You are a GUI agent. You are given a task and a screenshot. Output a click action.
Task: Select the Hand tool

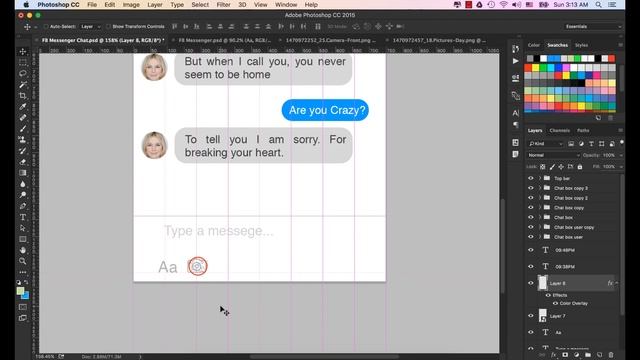pyautogui.click(x=23, y=250)
